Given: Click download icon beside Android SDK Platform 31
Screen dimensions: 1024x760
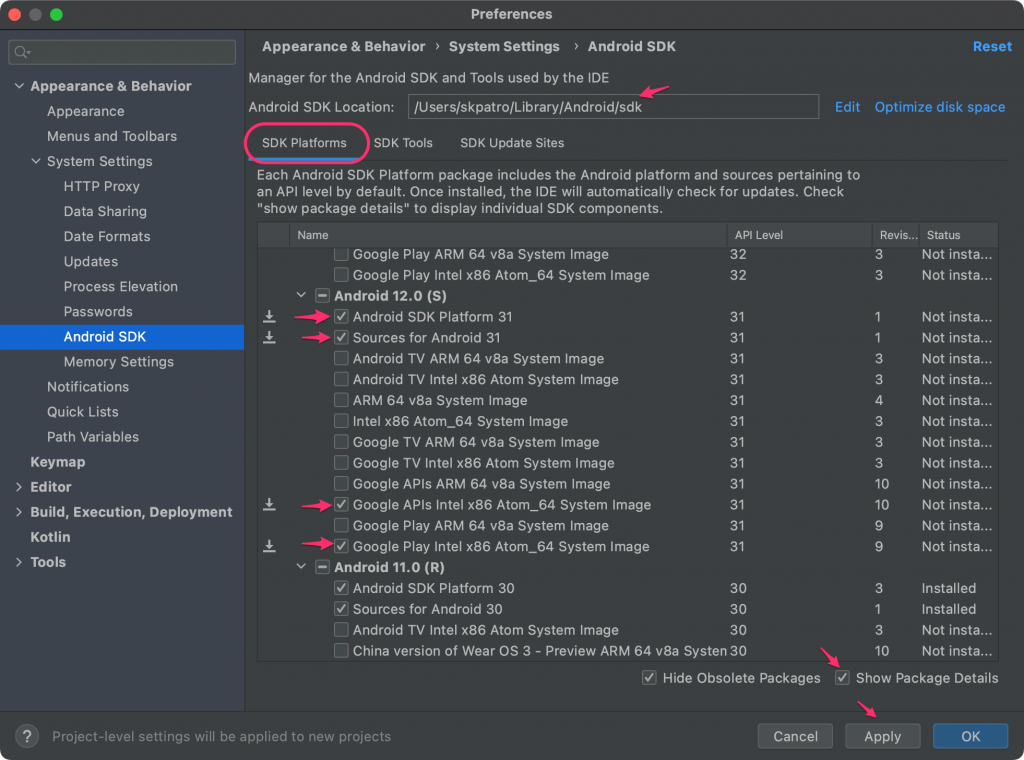Looking at the screenshot, I should click(x=269, y=317).
